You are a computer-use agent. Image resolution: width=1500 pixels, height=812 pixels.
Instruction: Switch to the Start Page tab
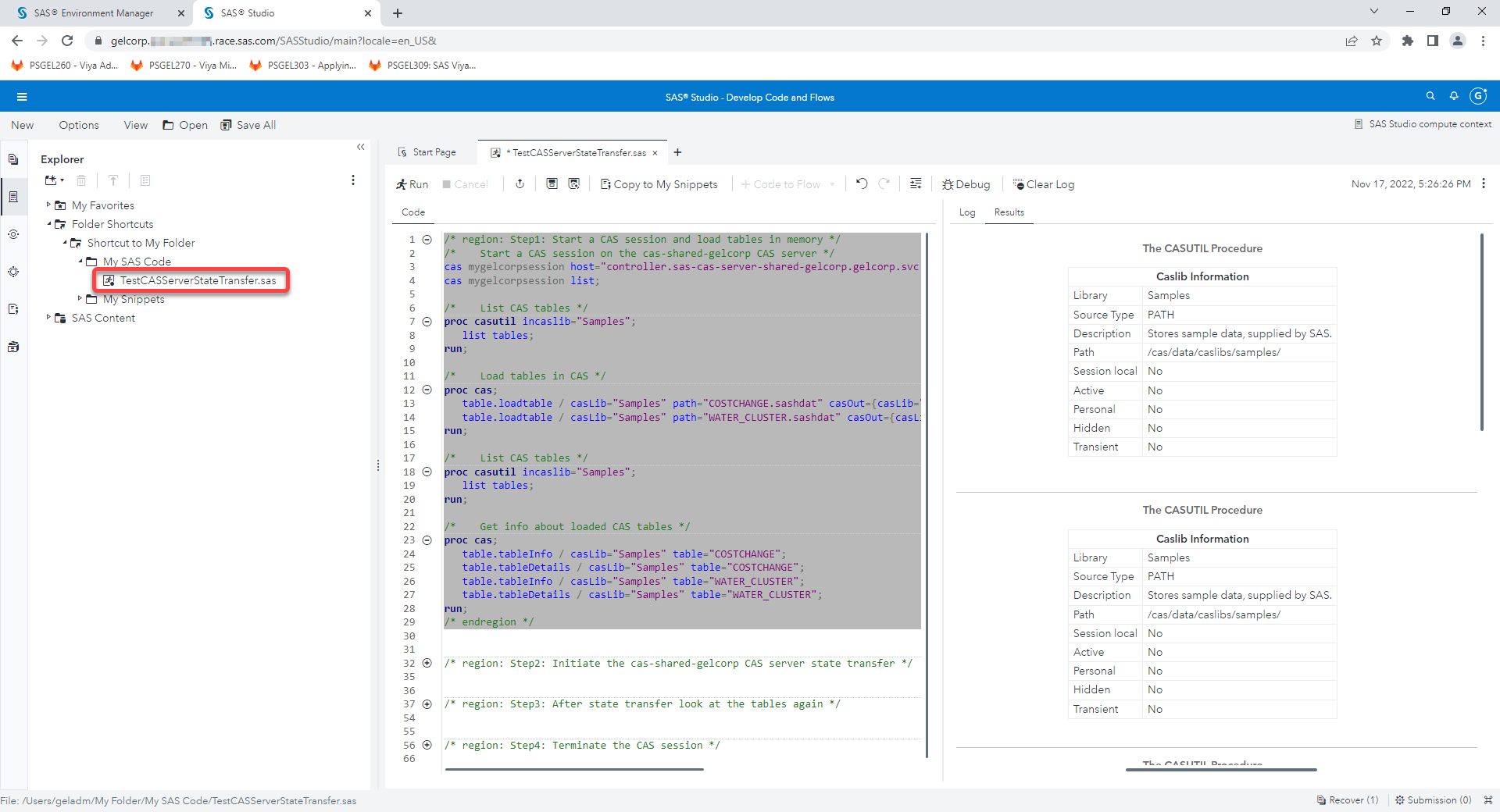click(x=427, y=152)
